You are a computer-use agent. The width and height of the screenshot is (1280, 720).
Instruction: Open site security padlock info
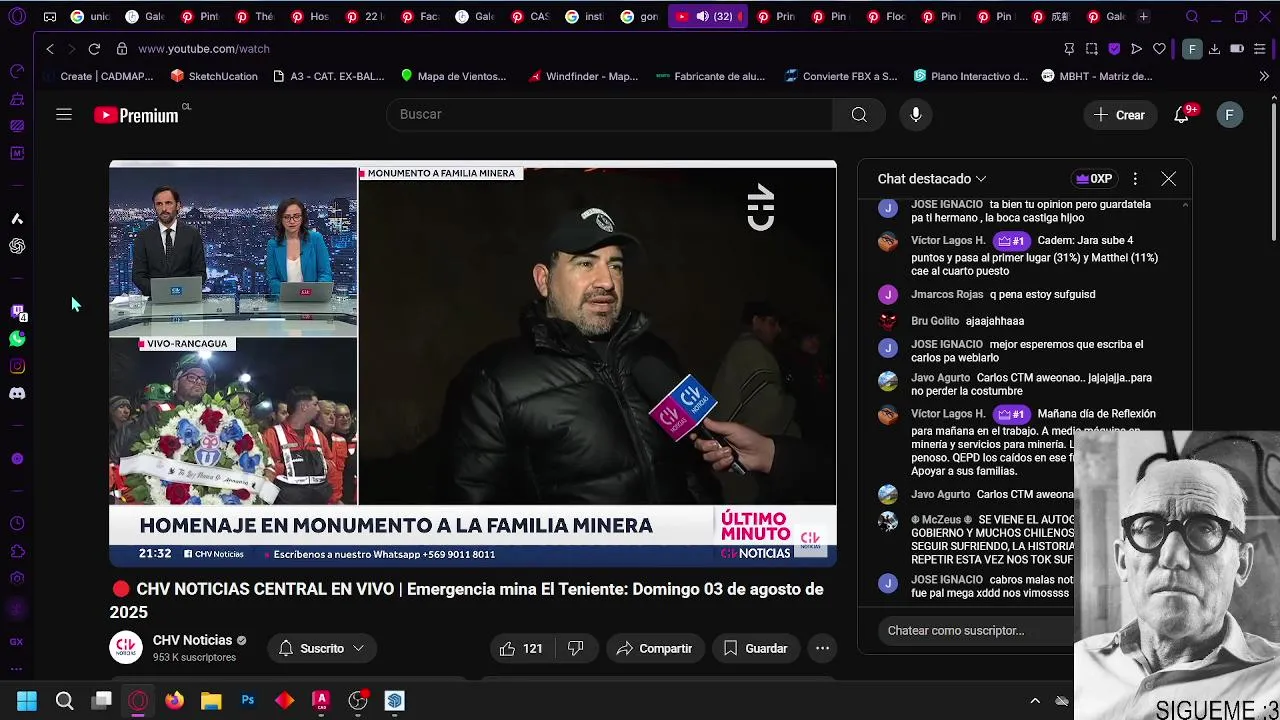click(121, 48)
